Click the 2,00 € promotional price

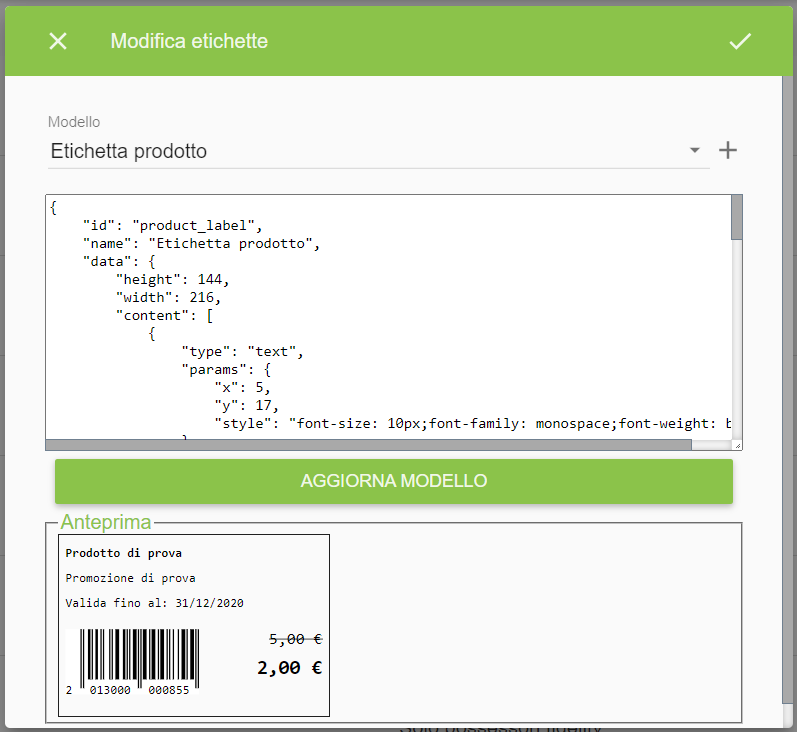[x=289, y=667]
